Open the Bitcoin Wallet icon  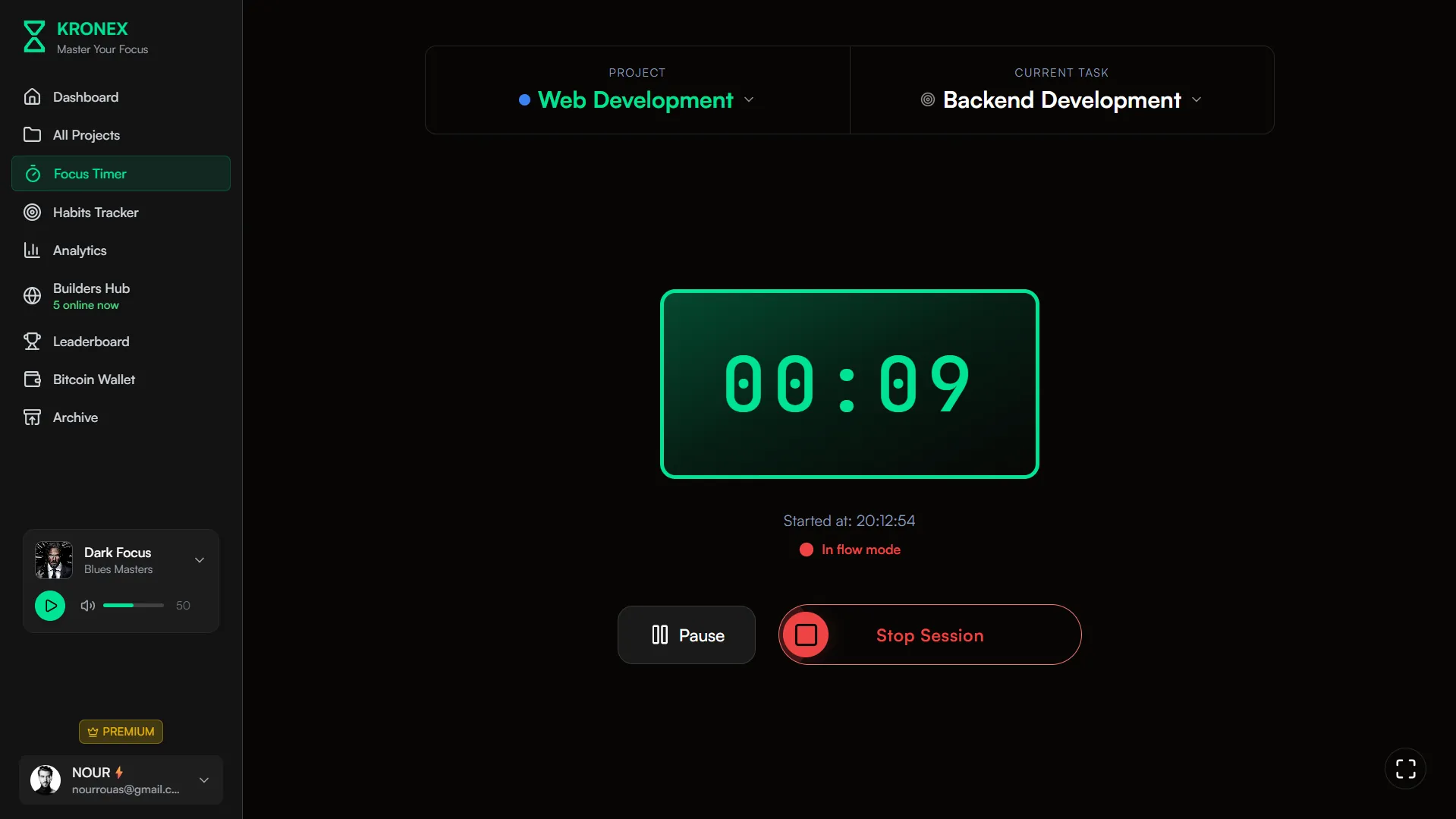click(33, 379)
